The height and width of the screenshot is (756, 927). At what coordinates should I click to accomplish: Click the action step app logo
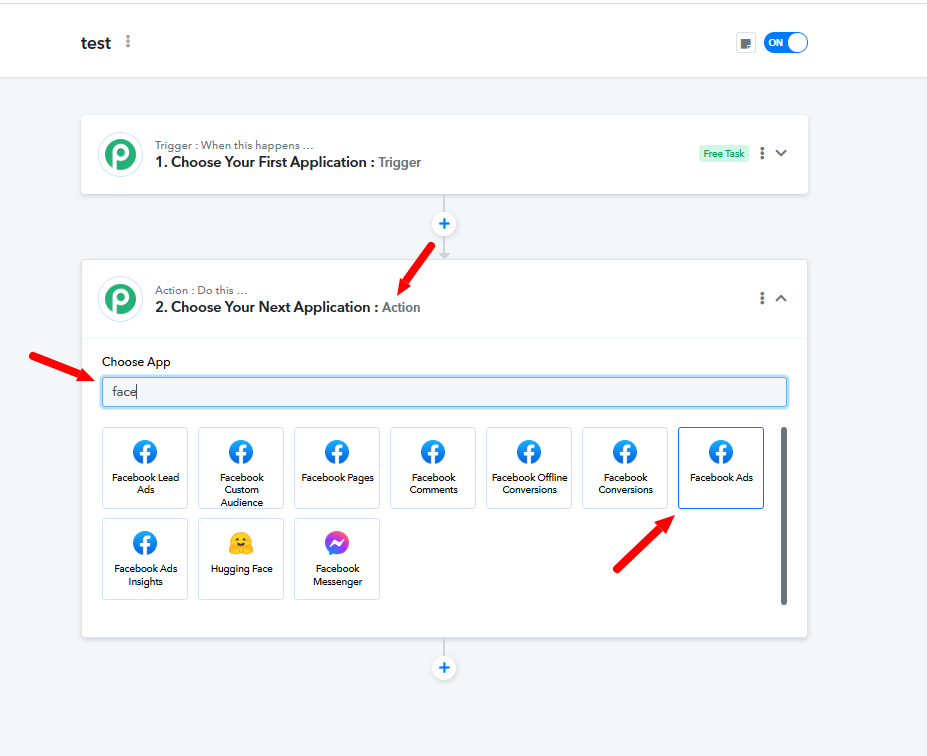[x=121, y=299]
